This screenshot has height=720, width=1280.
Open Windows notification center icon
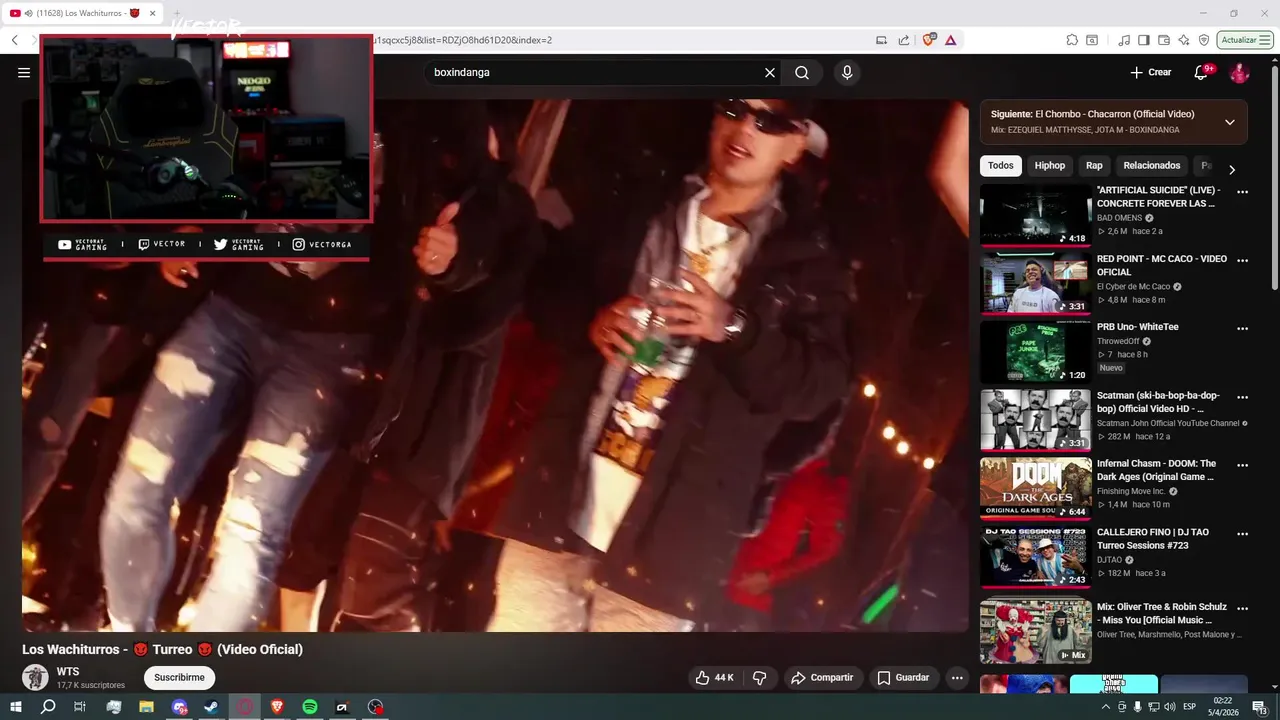1258,707
